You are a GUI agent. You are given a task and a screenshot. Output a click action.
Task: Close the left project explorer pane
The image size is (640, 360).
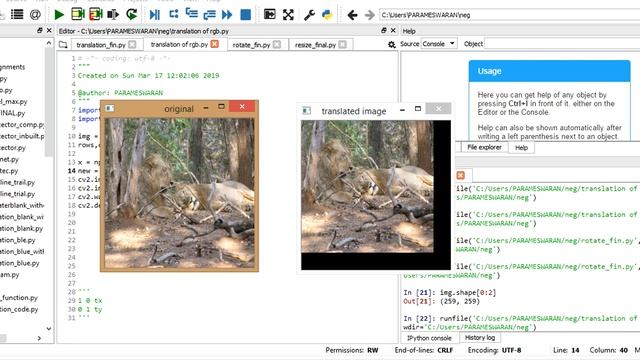49,31
